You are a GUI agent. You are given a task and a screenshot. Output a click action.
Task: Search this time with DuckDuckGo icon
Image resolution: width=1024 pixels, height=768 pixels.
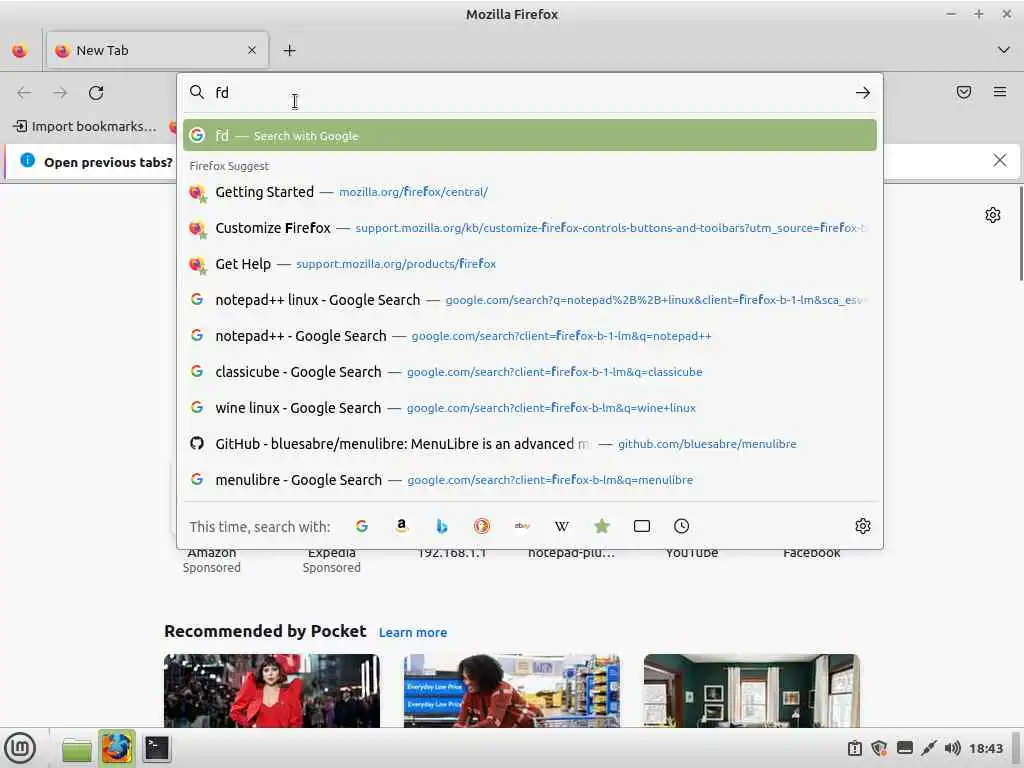click(x=482, y=526)
